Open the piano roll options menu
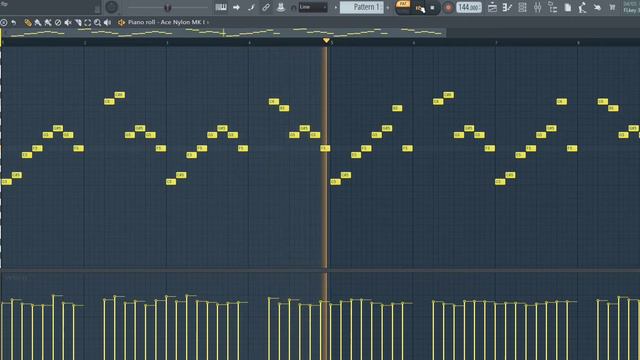The image size is (640, 360). point(4,22)
